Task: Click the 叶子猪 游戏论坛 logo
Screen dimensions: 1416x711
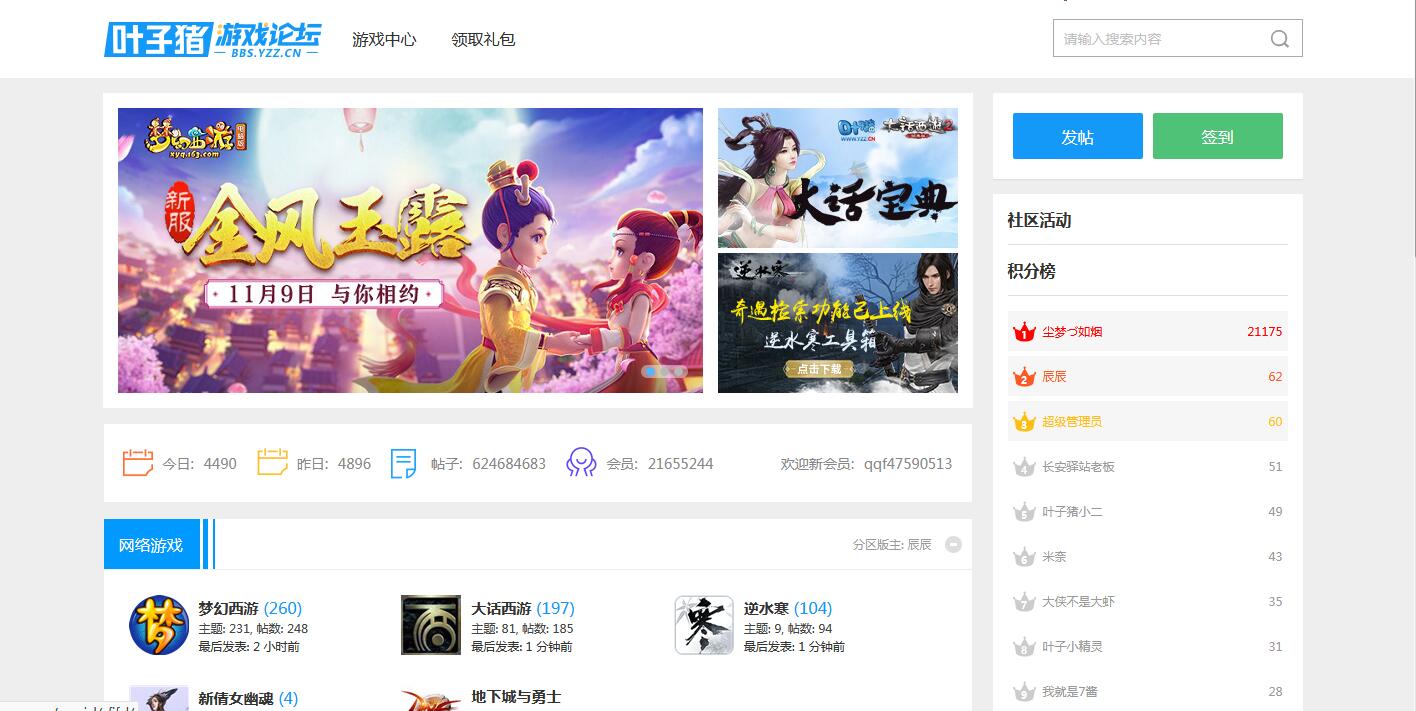Action: pos(213,39)
